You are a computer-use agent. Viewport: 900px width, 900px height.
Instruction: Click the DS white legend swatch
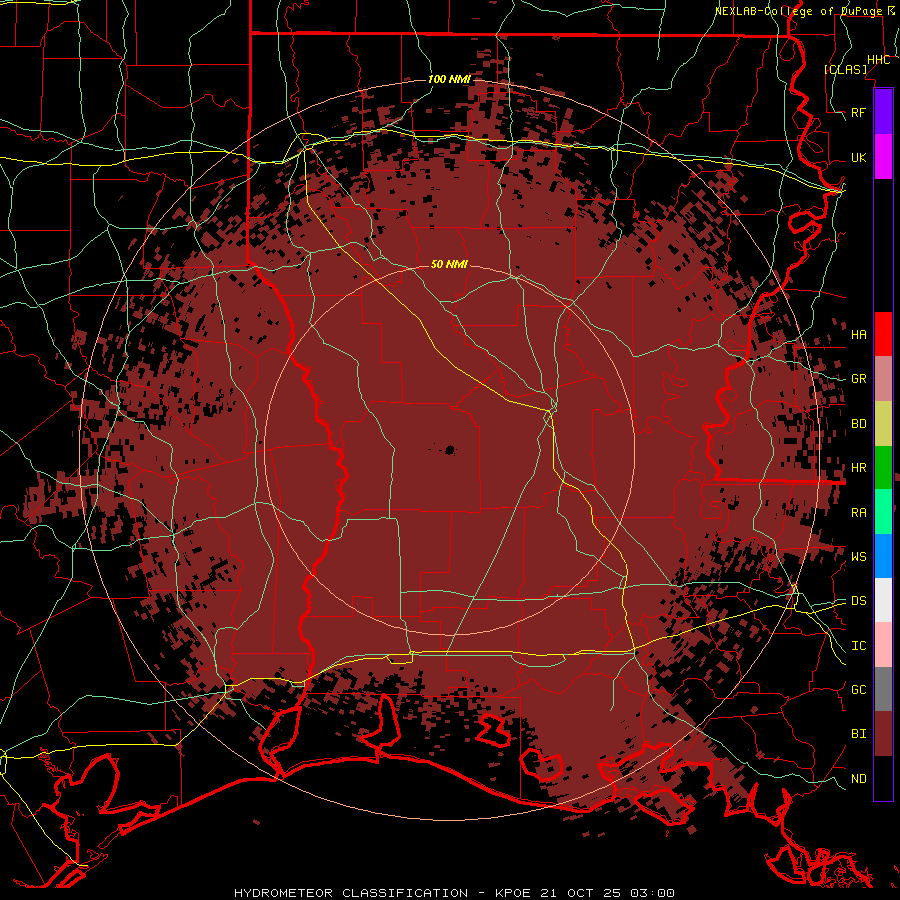coord(883,600)
